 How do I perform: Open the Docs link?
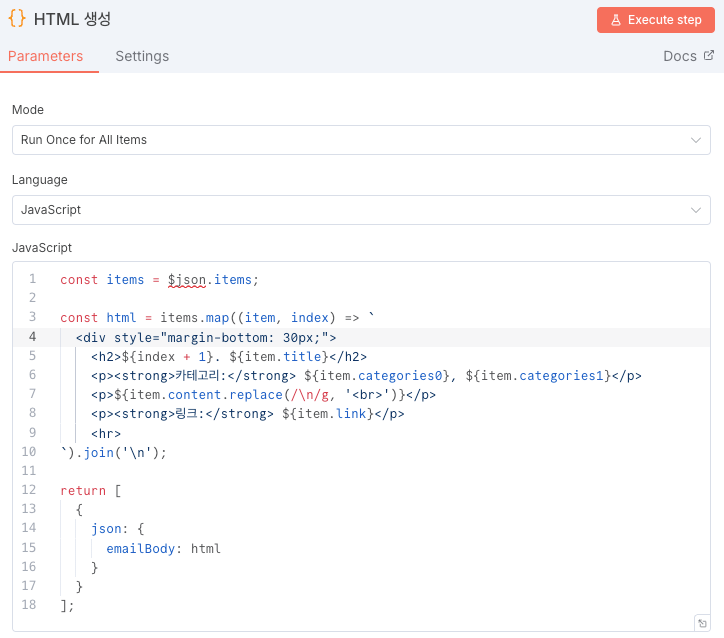(x=680, y=56)
